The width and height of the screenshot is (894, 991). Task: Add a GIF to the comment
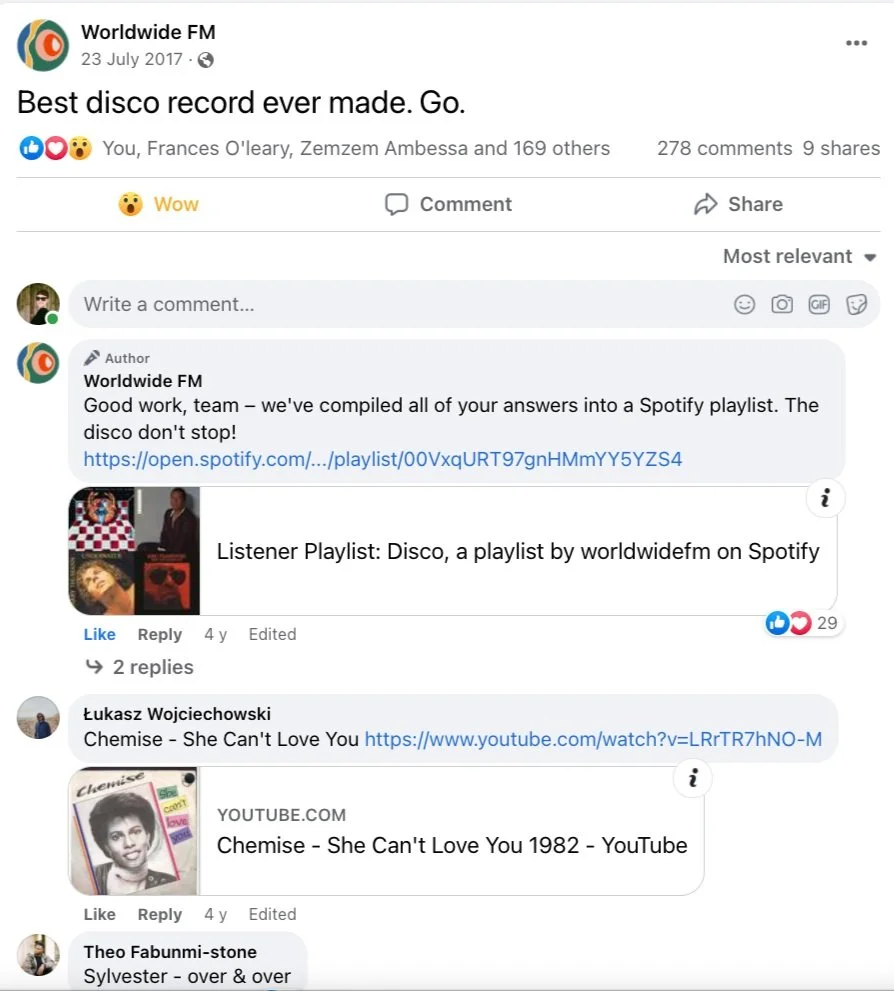tap(819, 305)
